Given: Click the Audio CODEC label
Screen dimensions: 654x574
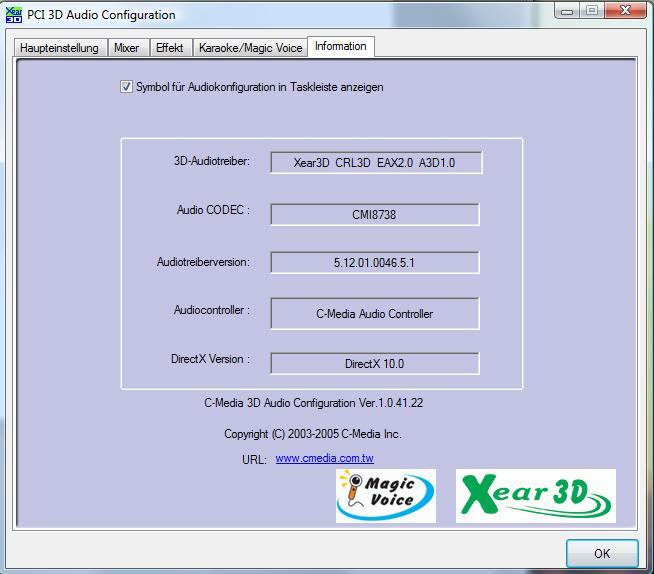Looking at the screenshot, I should click(214, 210).
